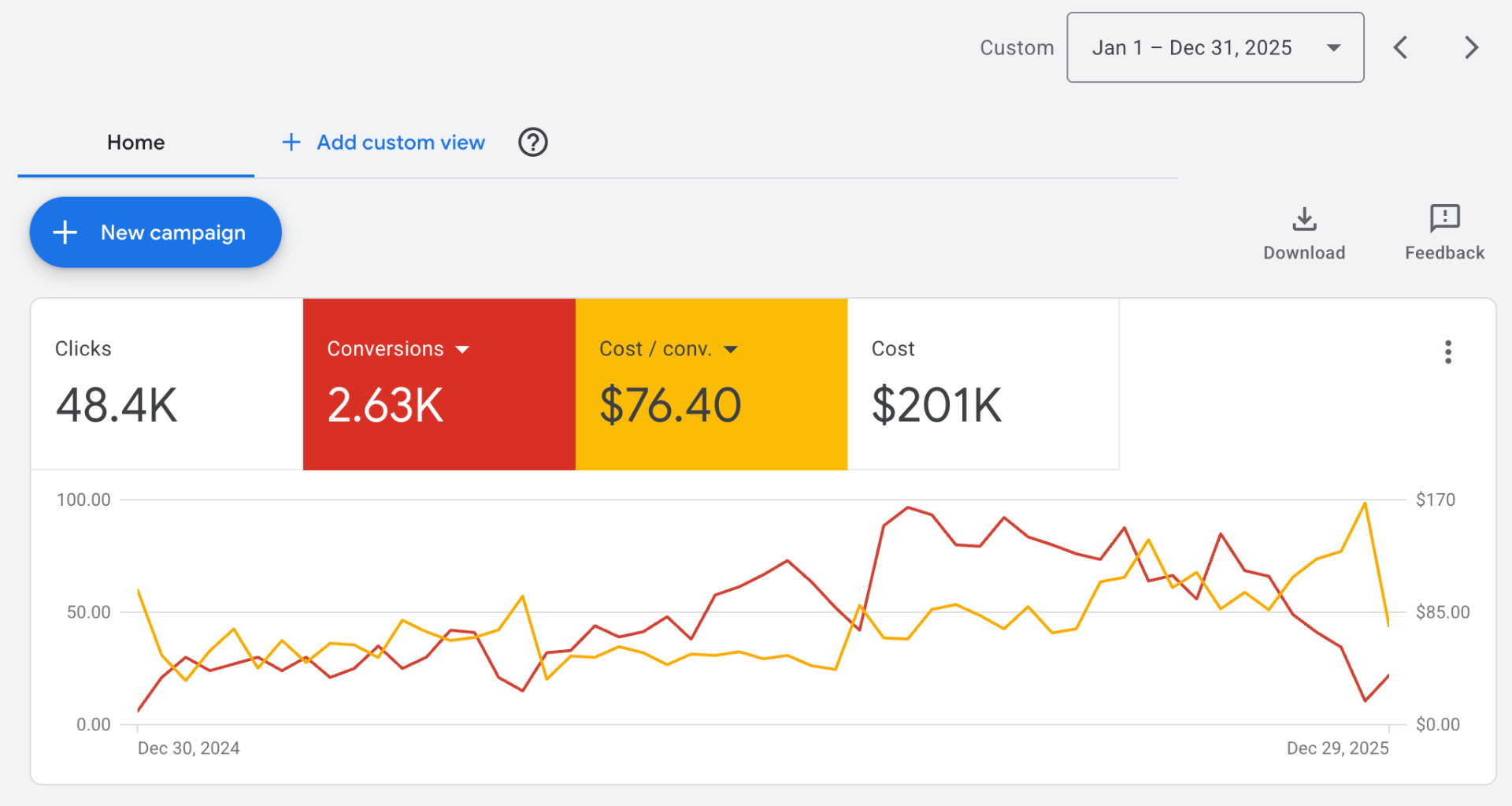
Task: Open the date range dropdown
Action: point(1215,47)
